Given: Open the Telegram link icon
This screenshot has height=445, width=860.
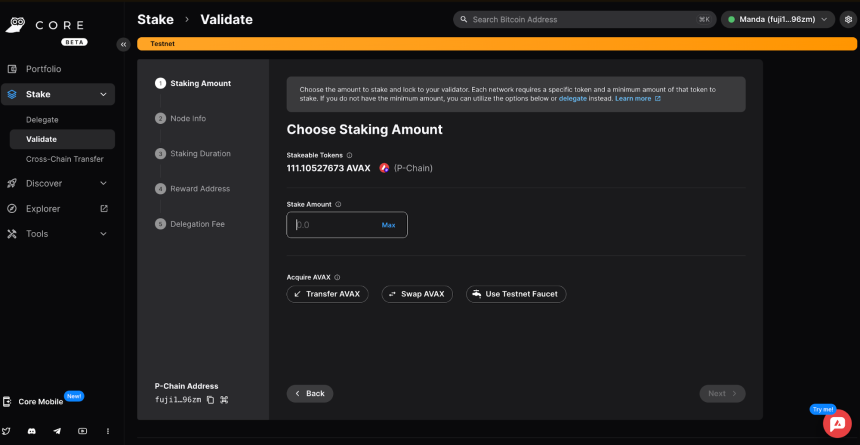Looking at the screenshot, I should pos(57,431).
